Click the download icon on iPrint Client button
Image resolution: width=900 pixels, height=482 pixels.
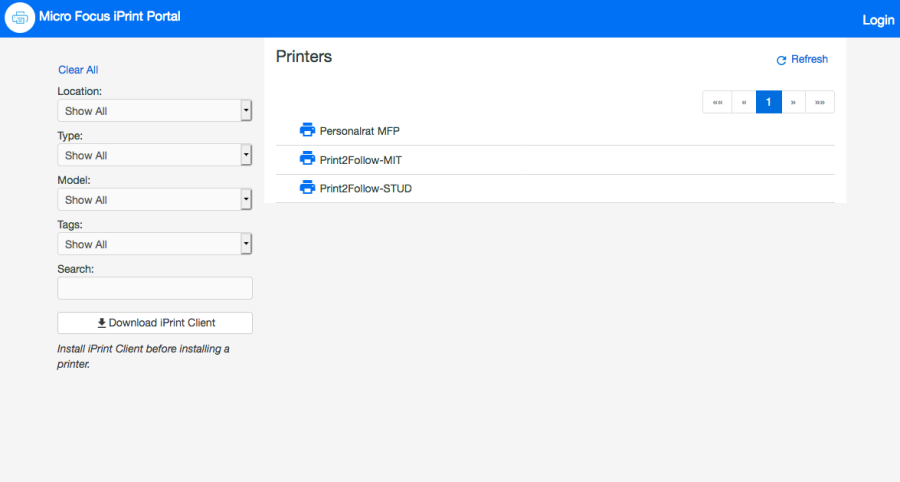[101, 323]
